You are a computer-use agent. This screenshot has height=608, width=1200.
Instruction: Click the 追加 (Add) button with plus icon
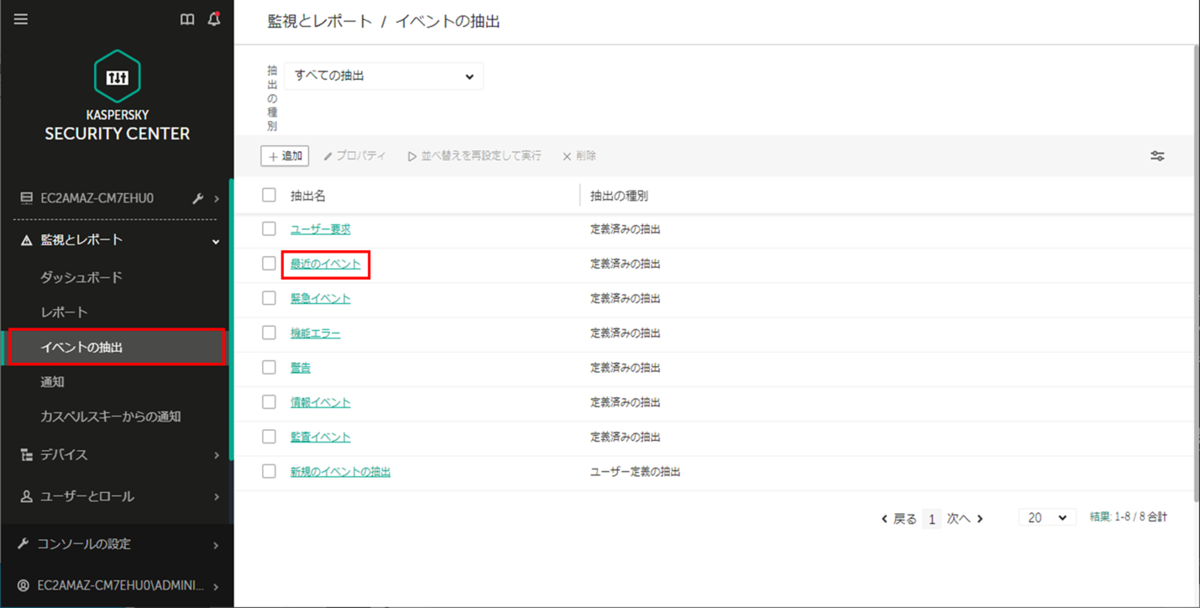coord(284,155)
